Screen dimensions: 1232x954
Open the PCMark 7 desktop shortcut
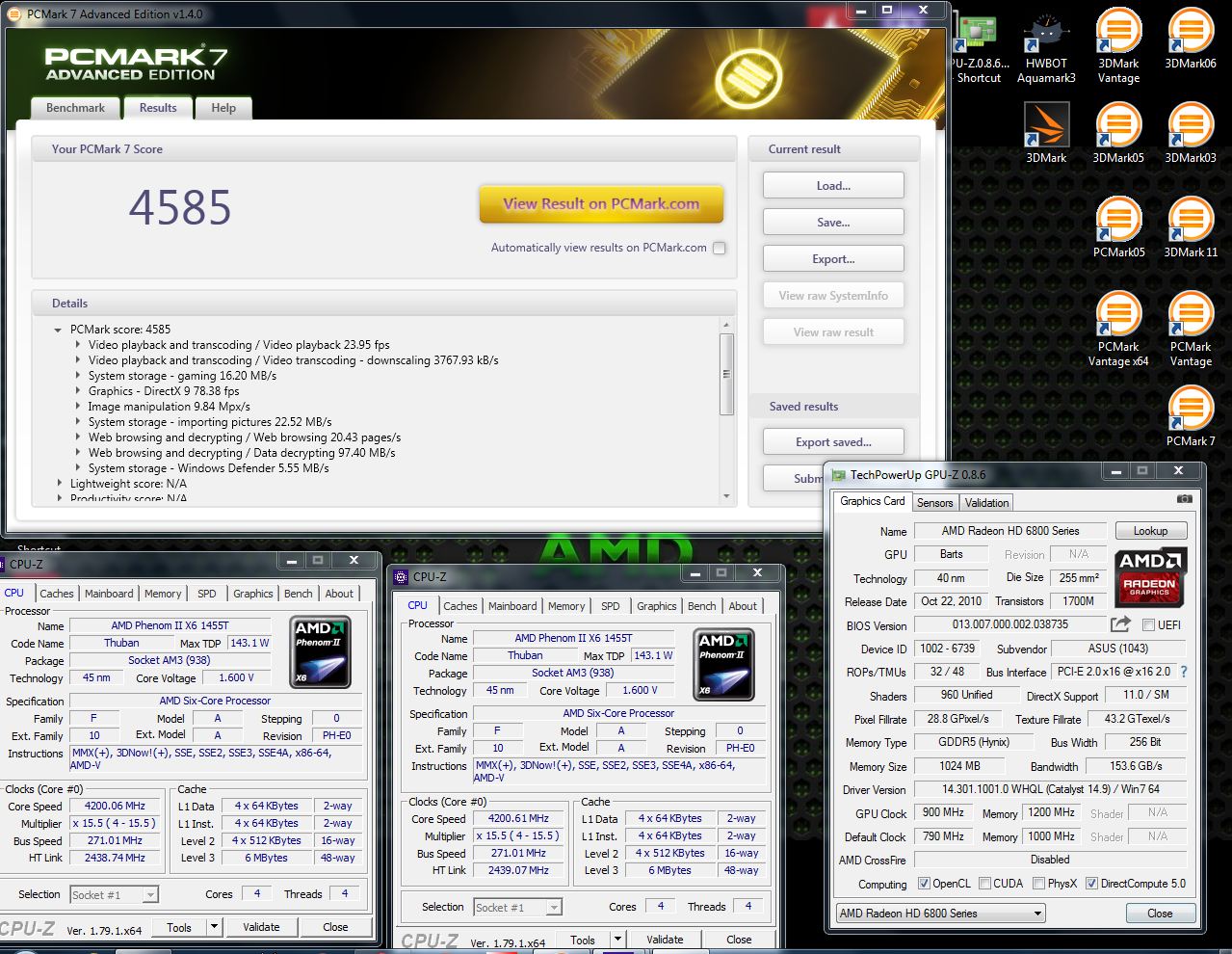point(1191,415)
